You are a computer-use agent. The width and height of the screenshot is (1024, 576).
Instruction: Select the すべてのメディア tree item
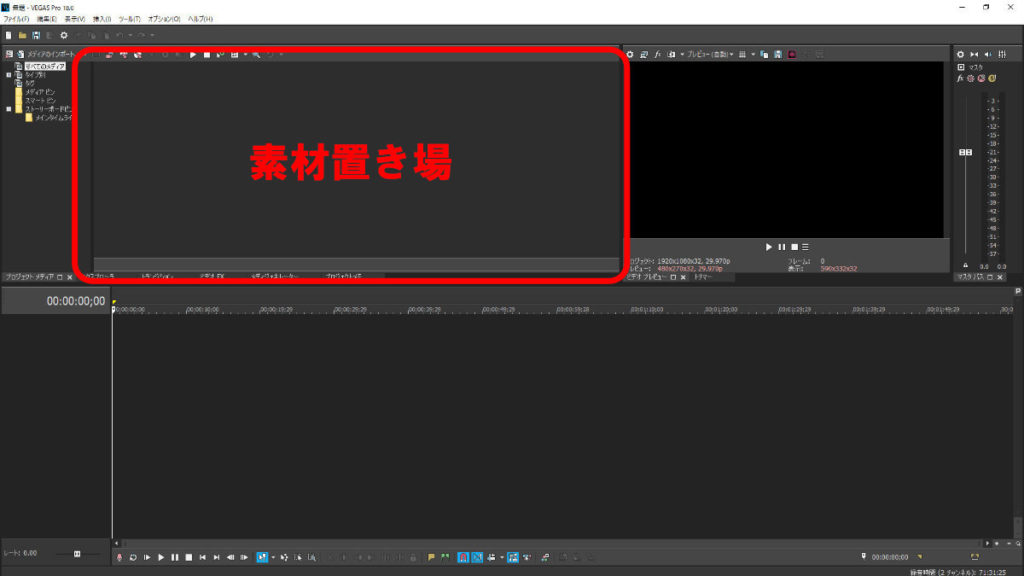pyautogui.click(x=45, y=66)
